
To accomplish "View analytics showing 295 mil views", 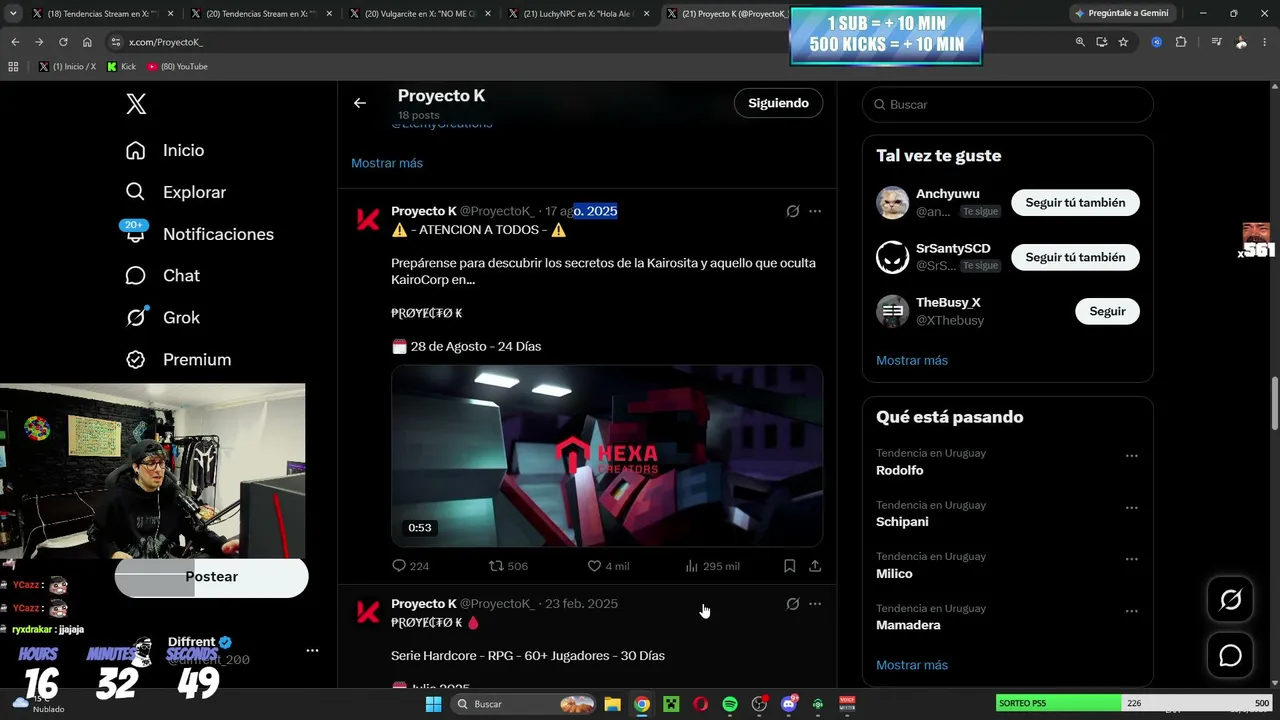I will [x=712, y=566].
